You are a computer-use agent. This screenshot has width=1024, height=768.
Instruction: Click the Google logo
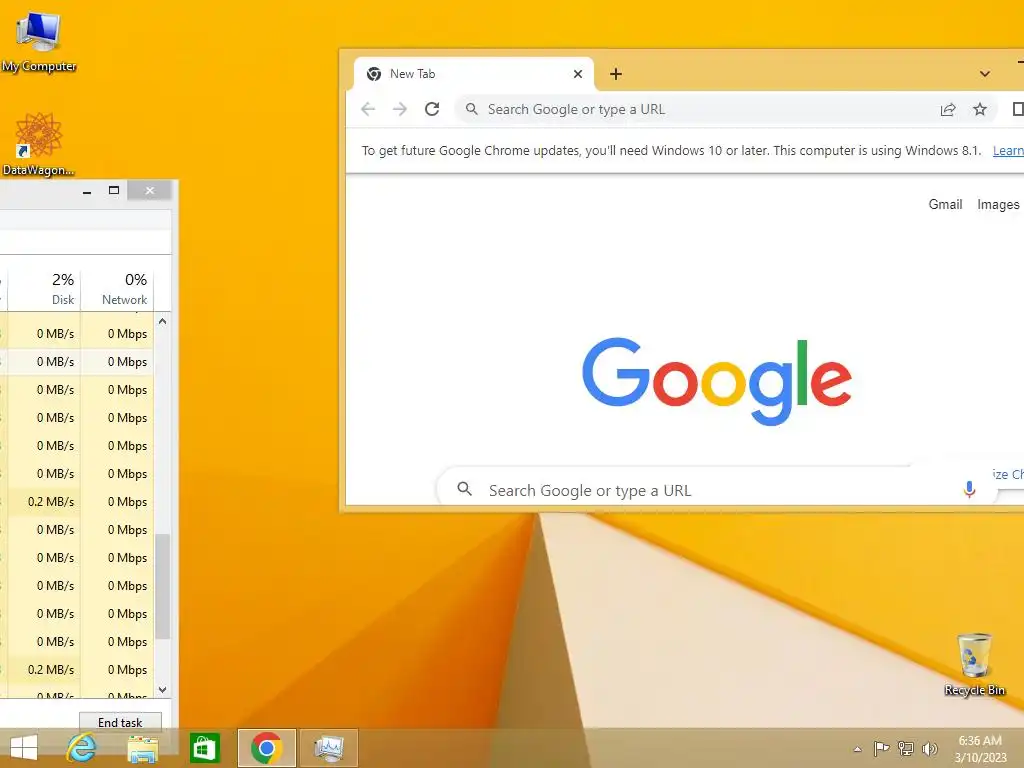[x=716, y=381]
